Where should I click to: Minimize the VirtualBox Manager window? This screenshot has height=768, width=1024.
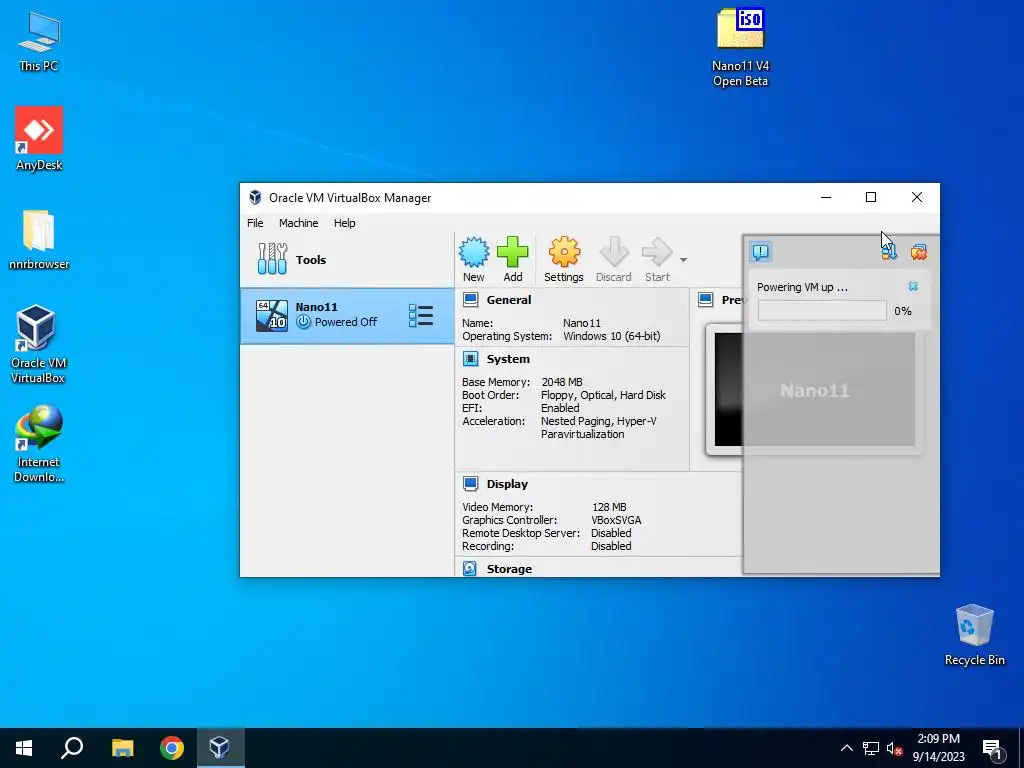pos(826,197)
